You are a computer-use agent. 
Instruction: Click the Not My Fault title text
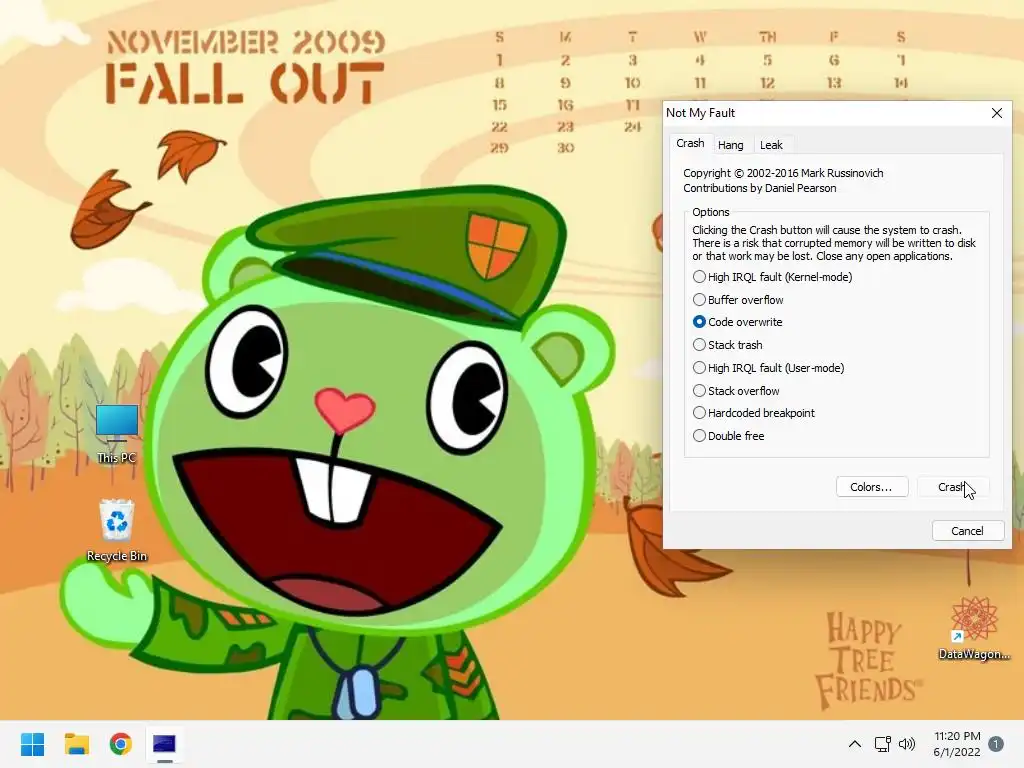pyautogui.click(x=700, y=113)
